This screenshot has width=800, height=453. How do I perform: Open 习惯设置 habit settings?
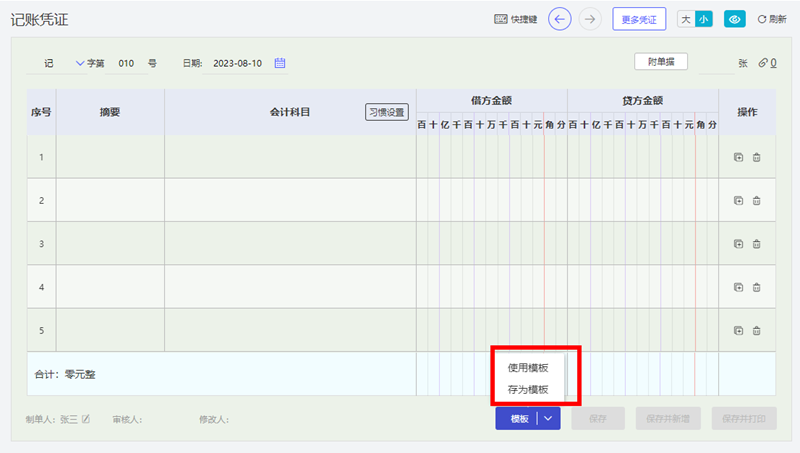click(387, 112)
